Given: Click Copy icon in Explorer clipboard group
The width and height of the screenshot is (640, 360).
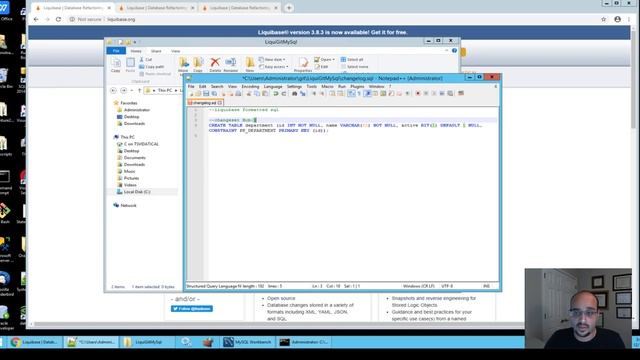Looking at the screenshot, I should pyautogui.click(x=116, y=65).
